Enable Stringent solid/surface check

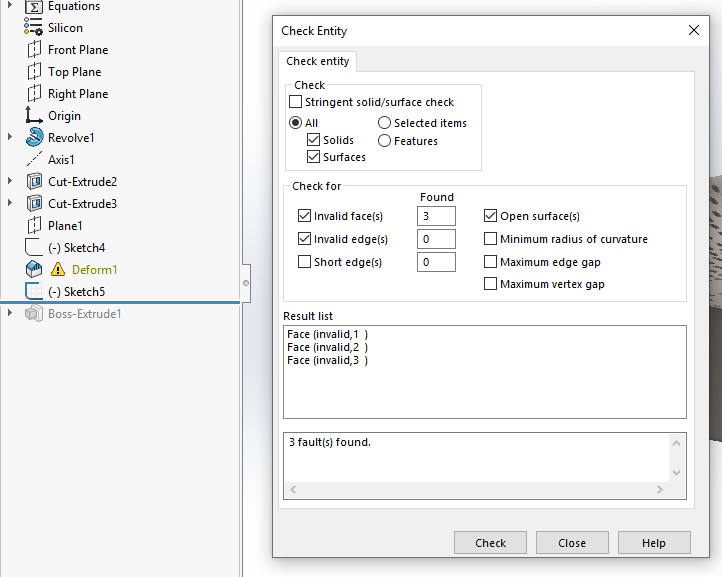tap(295, 102)
